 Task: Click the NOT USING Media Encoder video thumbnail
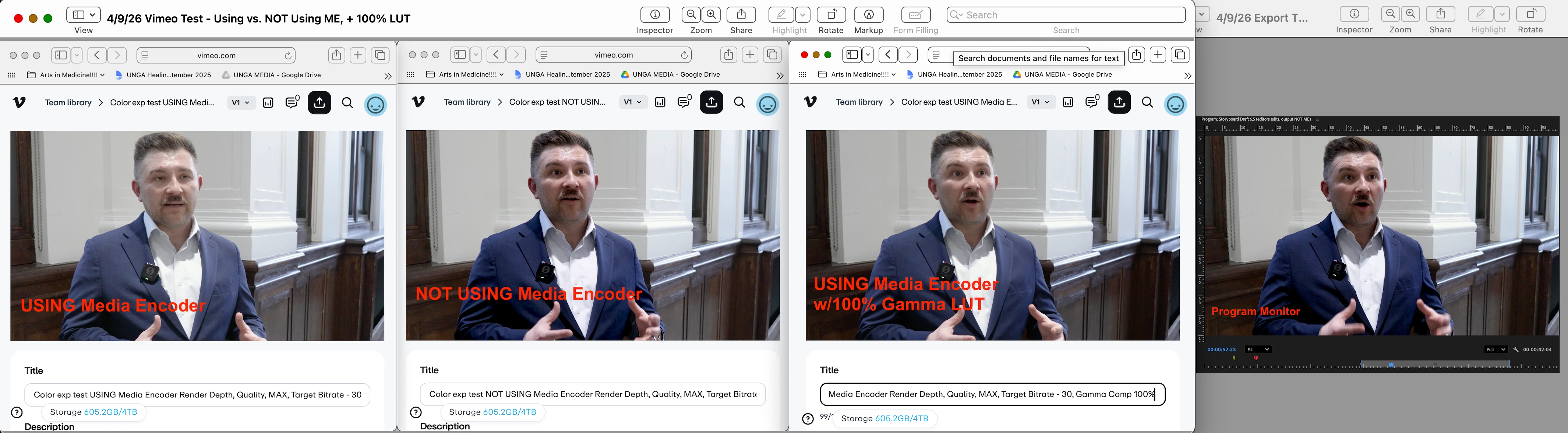(592, 235)
